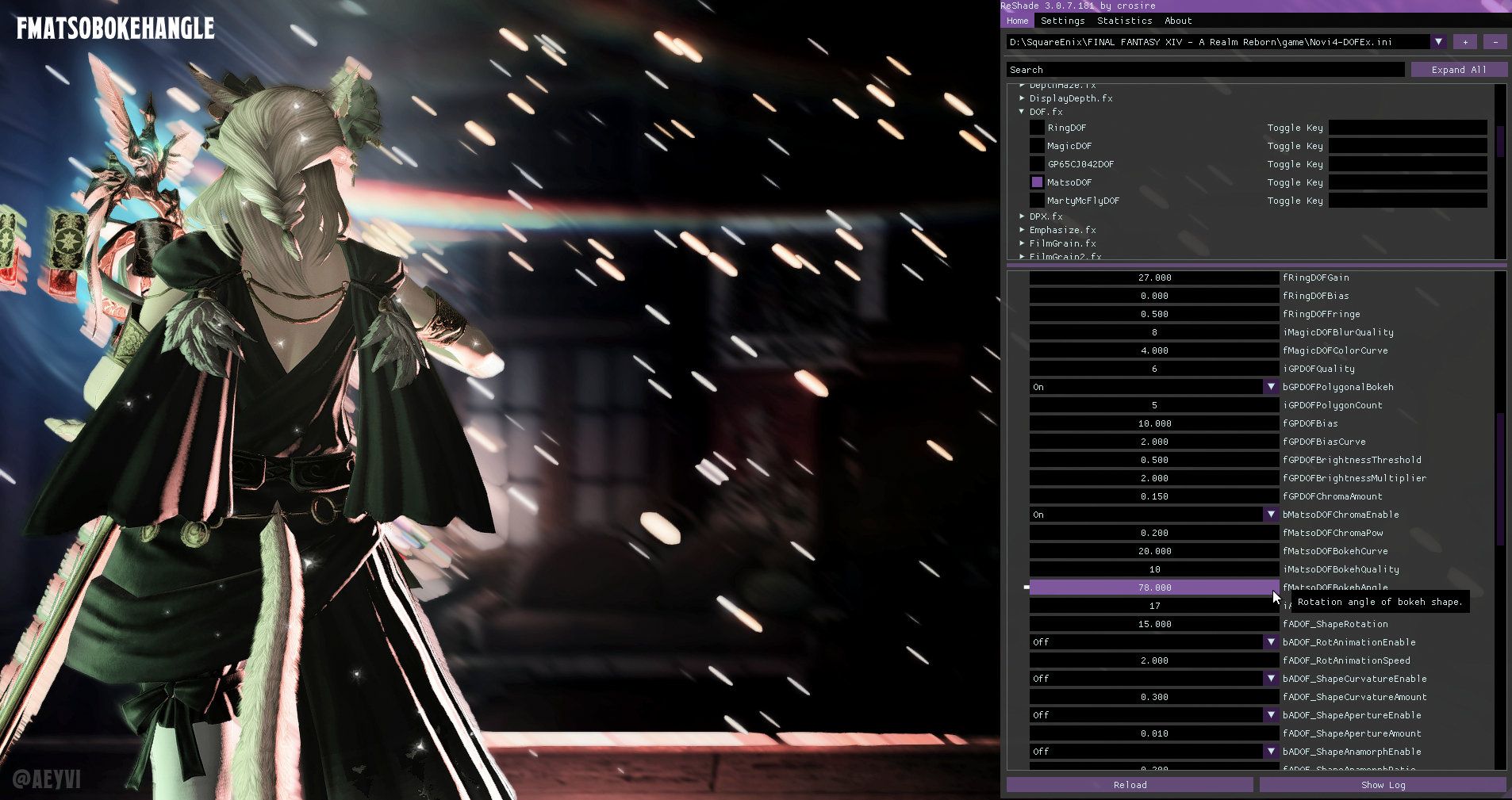The image size is (1512, 800).
Task: Open the Home tab
Action: (x=1017, y=21)
